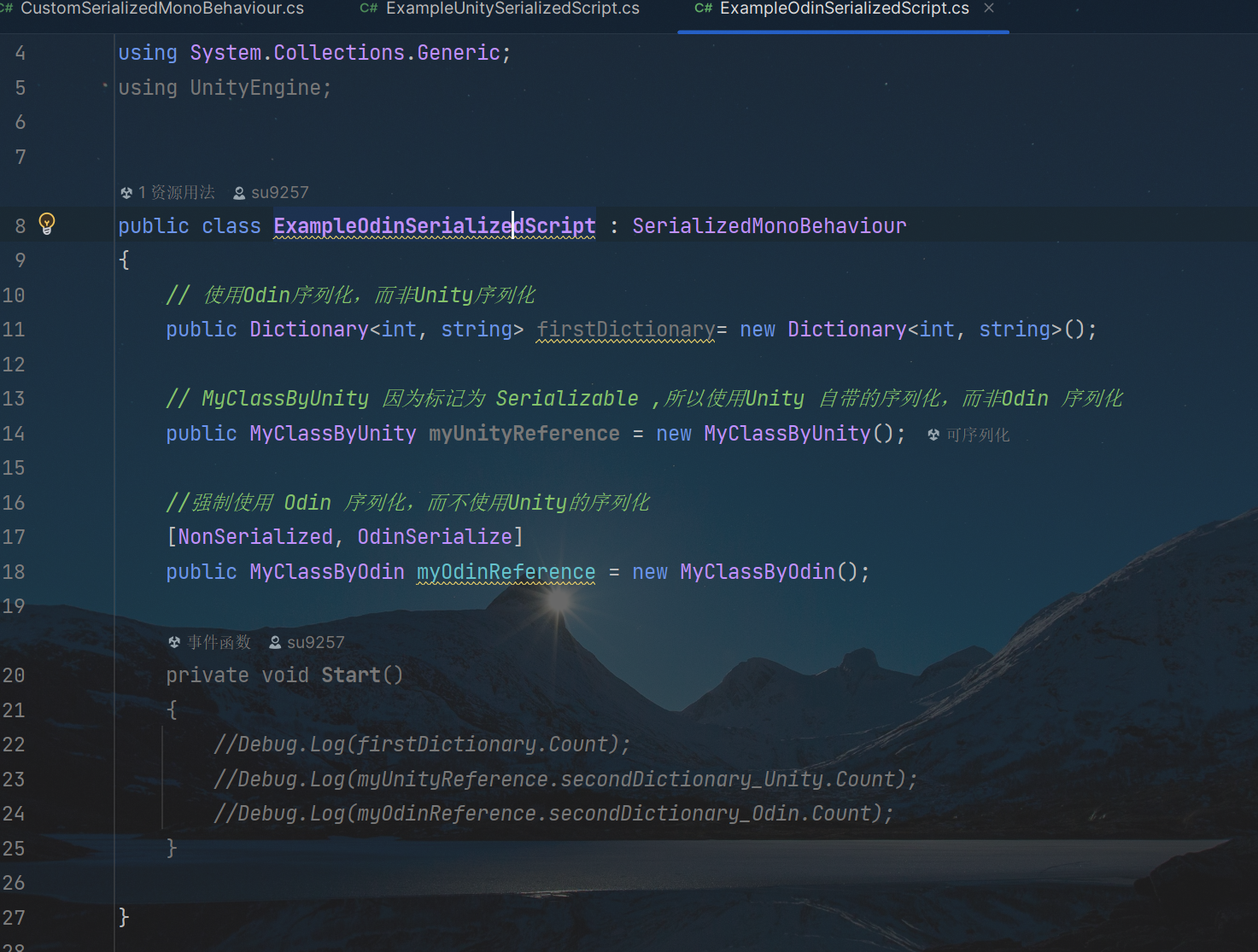1258x952 pixels.
Task: Click the Unity icon beside '事件函数'
Action: (x=174, y=642)
